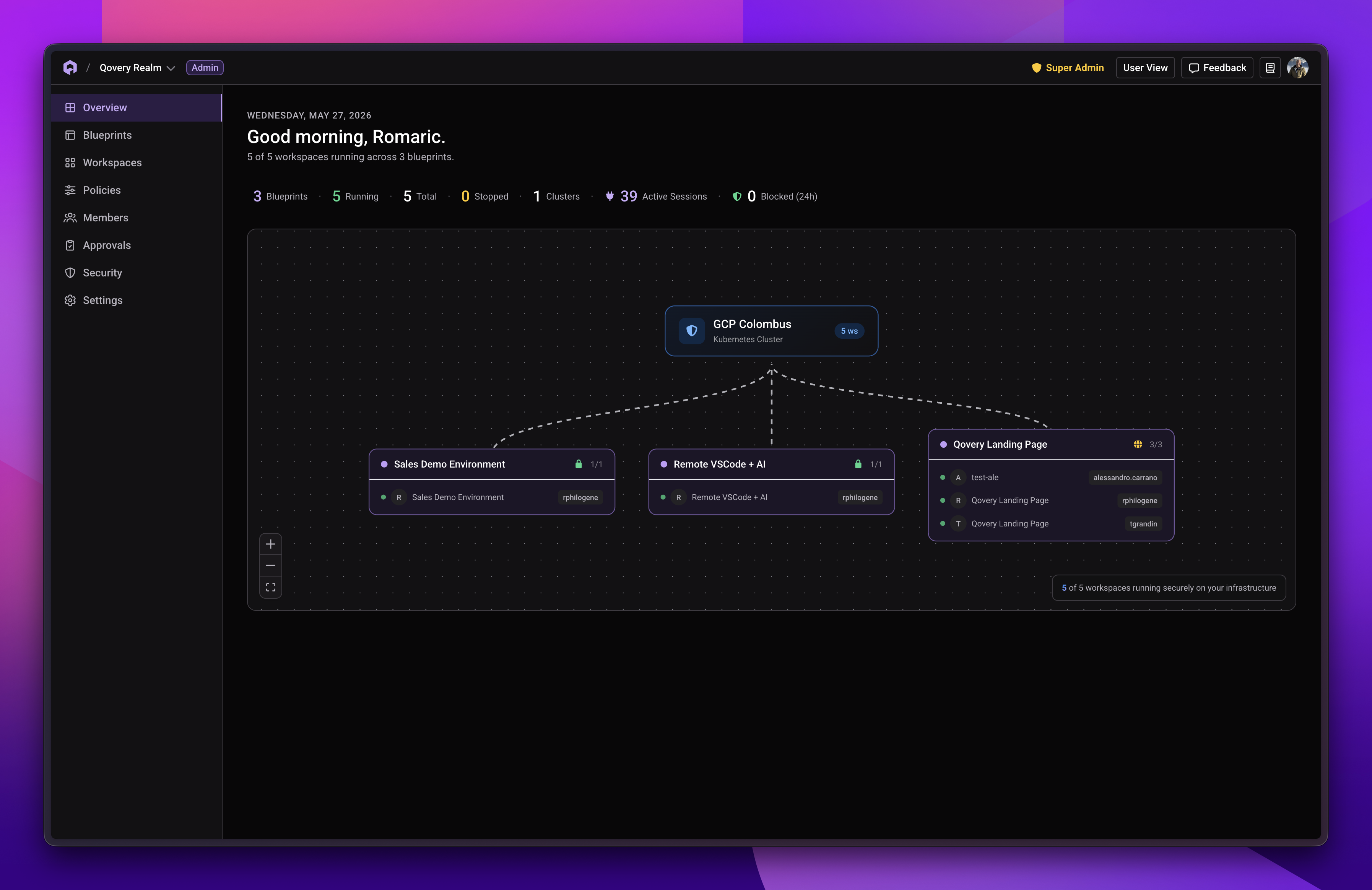1372x890 pixels.
Task: Open the Sales Demo Environment workspace row
Action: click(x=492, y=497)
